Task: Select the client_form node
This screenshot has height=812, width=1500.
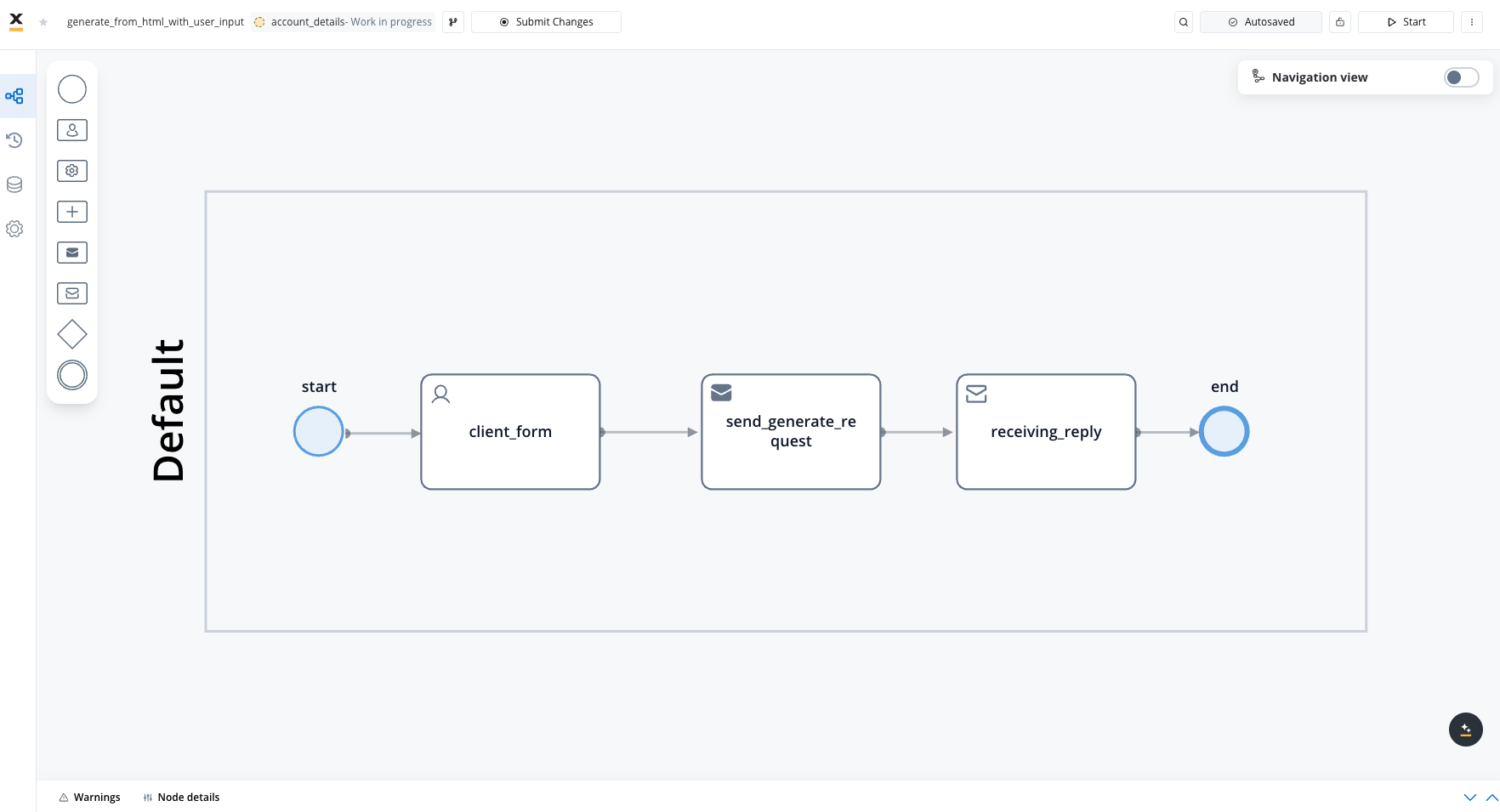Action: (x=510, y=432)
